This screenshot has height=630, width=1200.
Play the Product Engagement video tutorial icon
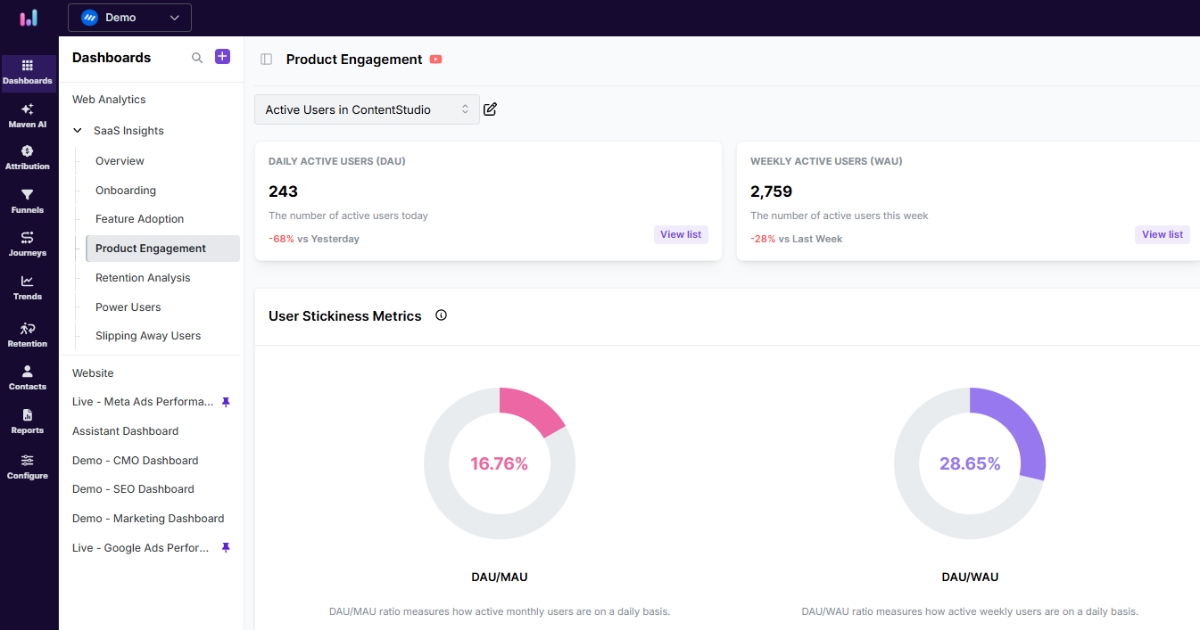pyautogui.click(x=436, y=59)
